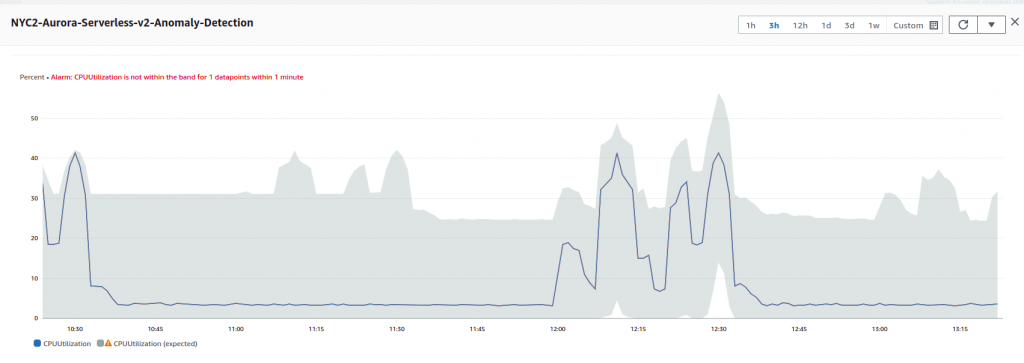Refresh the graph with the reload icon
Screen dimensions: 1024x363
[x=963, y=25]
